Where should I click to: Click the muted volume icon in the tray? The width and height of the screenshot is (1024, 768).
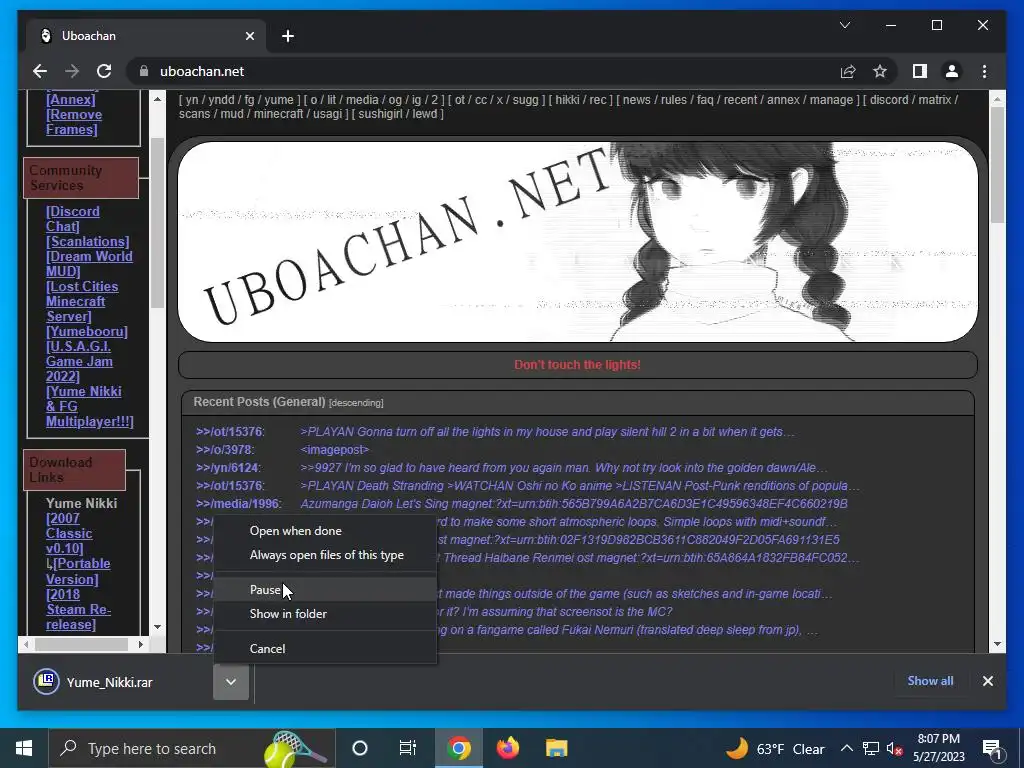click(894, 748)
